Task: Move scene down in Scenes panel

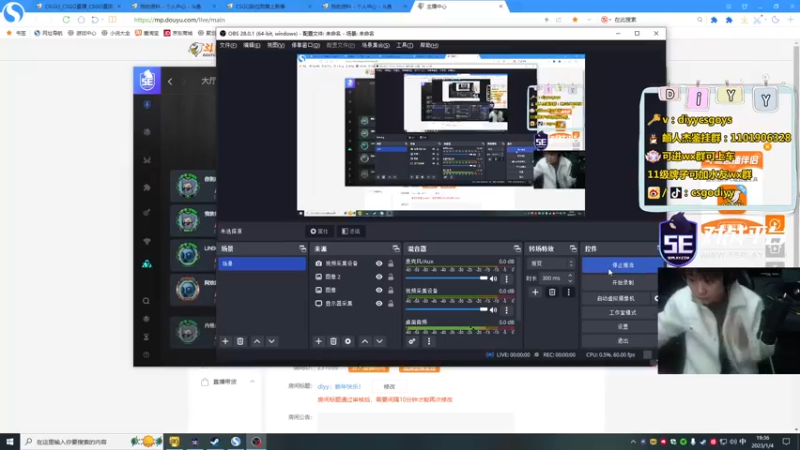Action: click(271, 341)
